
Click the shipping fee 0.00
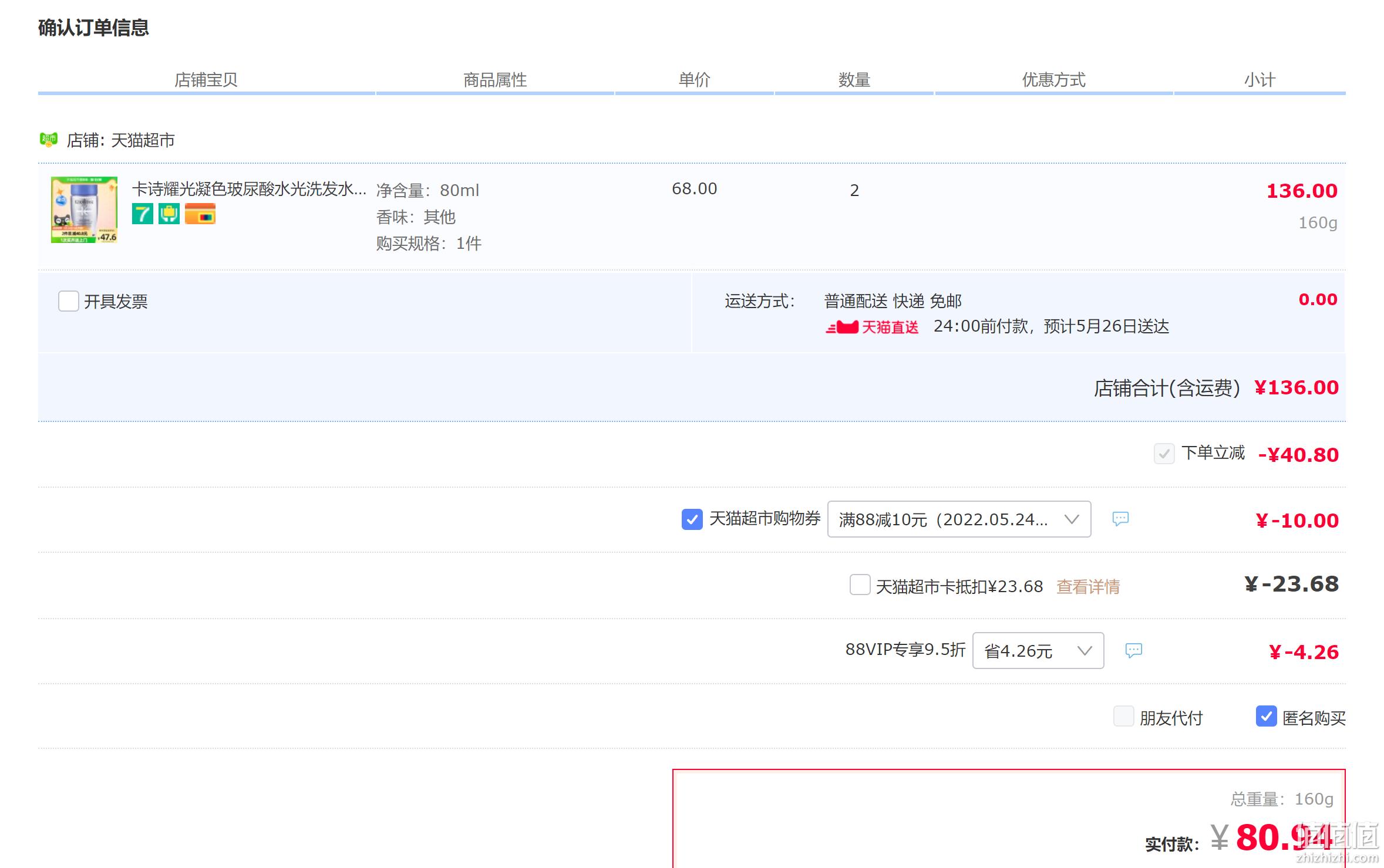1318,299
